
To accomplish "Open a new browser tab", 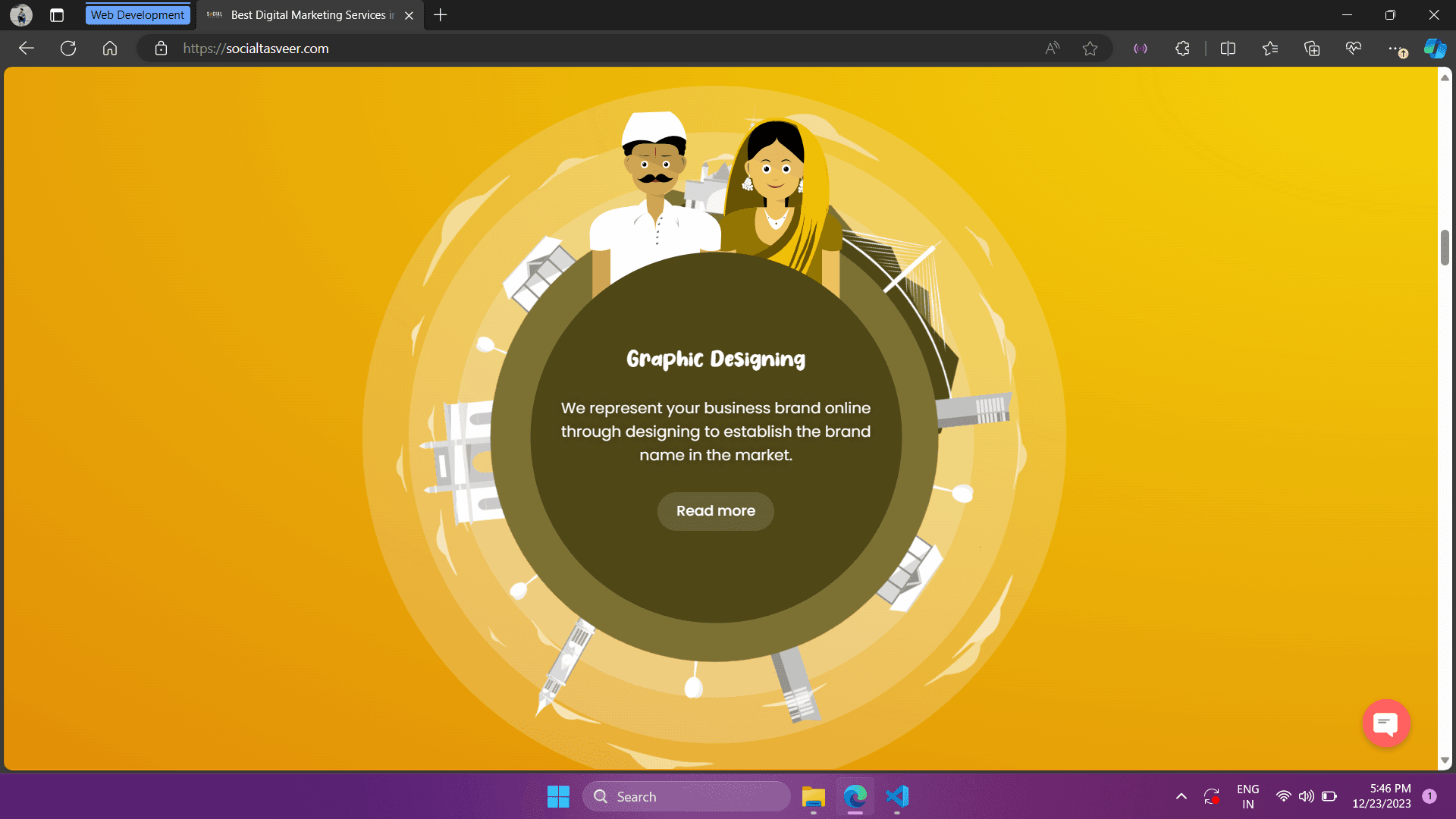I will (441, 15).
